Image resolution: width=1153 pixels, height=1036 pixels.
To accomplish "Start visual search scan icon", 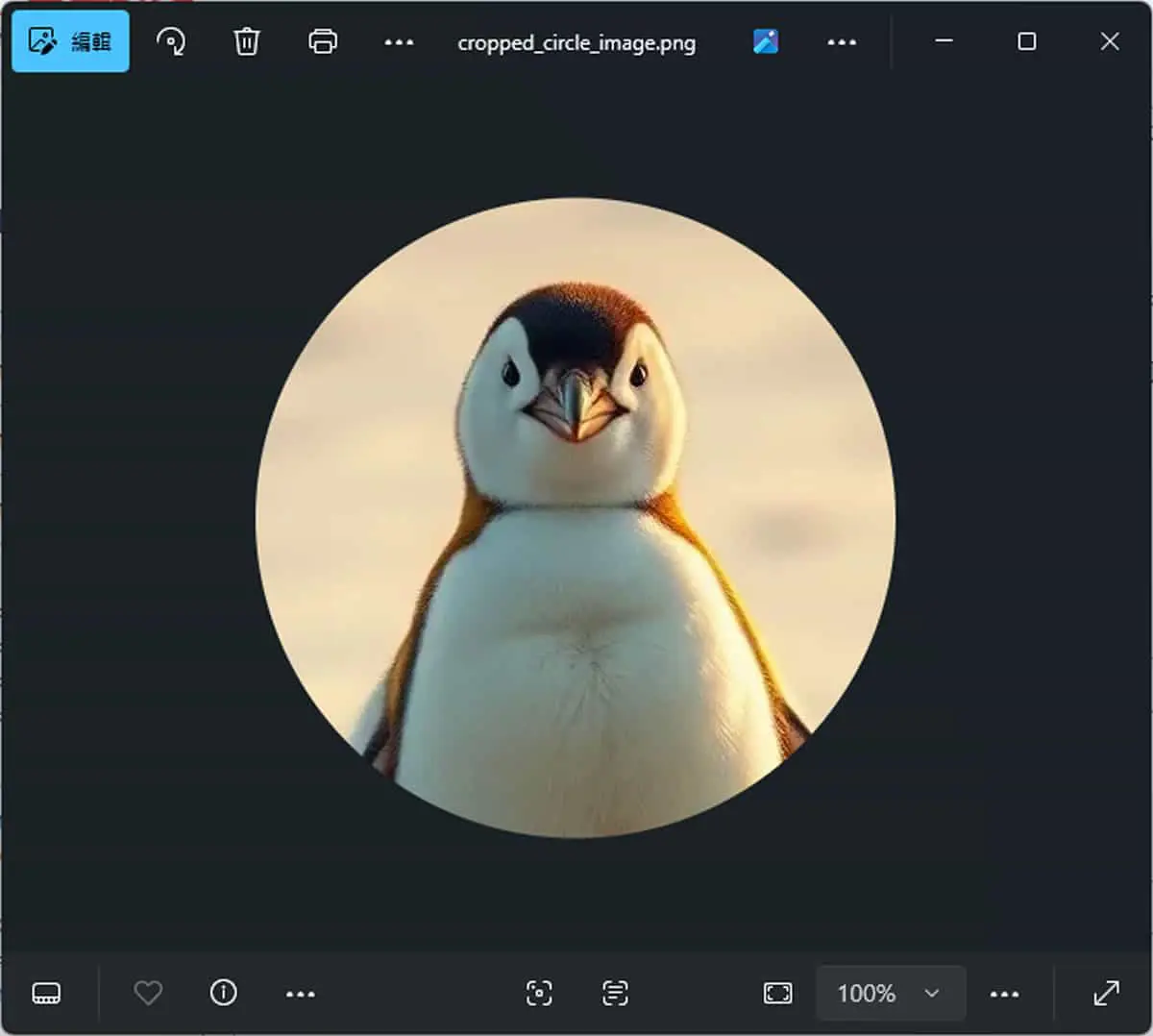I will [539, 993].
